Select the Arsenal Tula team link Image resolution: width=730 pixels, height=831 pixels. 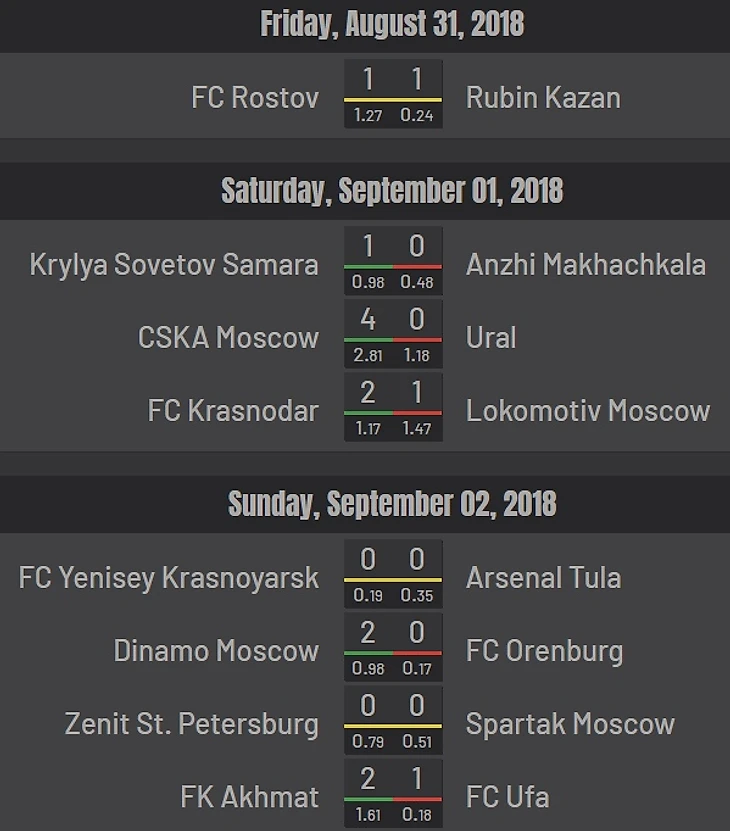pos(543,578)
